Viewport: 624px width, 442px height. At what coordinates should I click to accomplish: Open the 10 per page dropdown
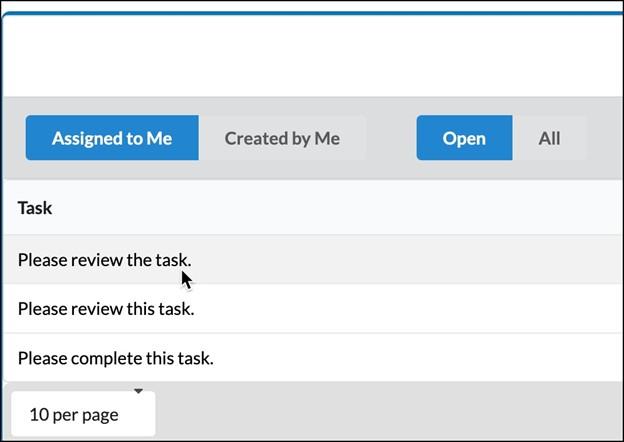[x=83, y=414]
